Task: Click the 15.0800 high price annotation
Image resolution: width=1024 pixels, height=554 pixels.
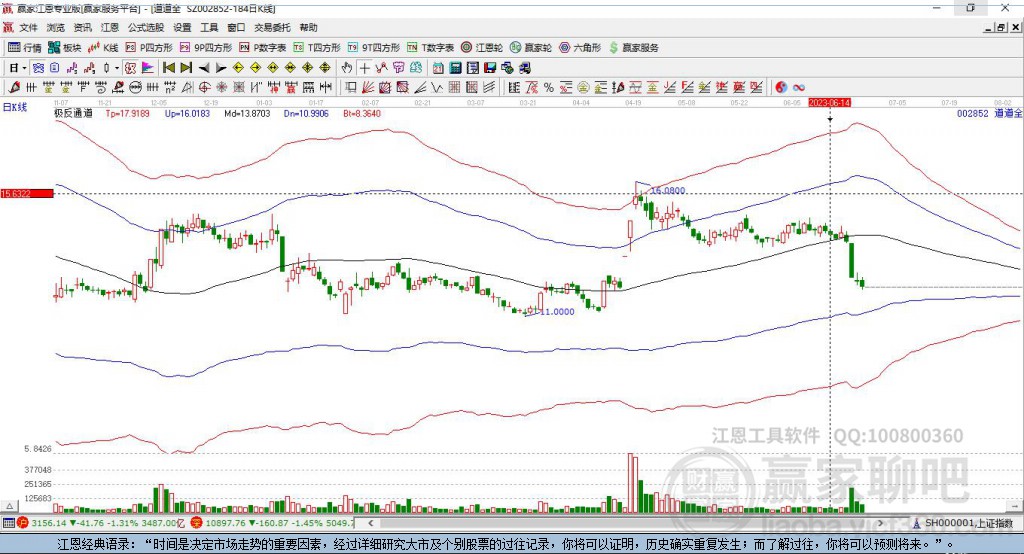Action: point(668,191)
